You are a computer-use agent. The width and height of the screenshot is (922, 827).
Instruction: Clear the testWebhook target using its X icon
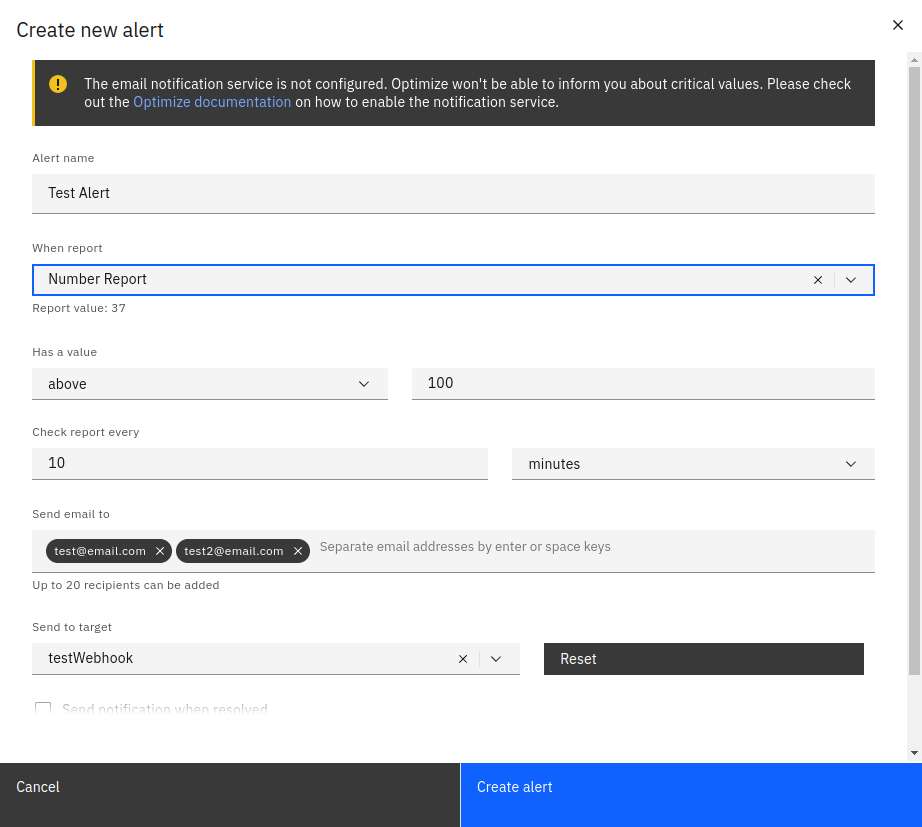coord(462,658)
